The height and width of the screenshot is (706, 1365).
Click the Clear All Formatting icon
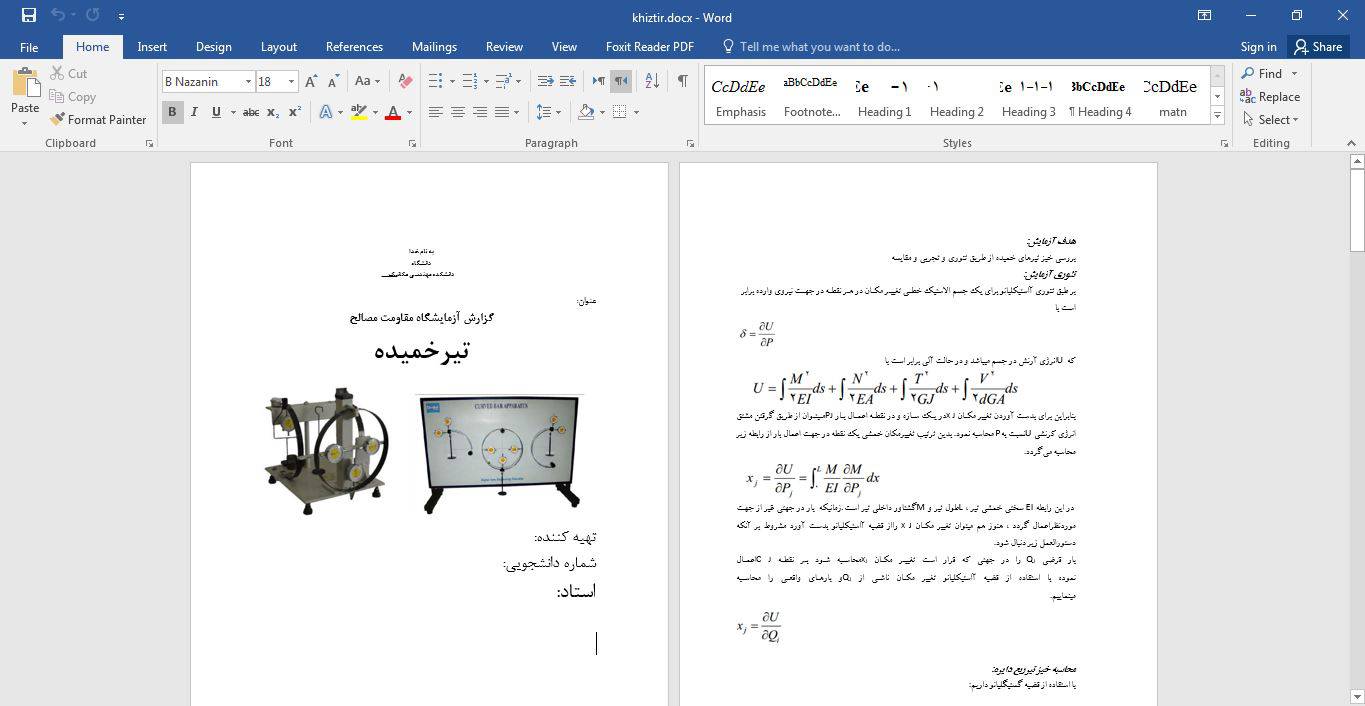tap(405, 81)
